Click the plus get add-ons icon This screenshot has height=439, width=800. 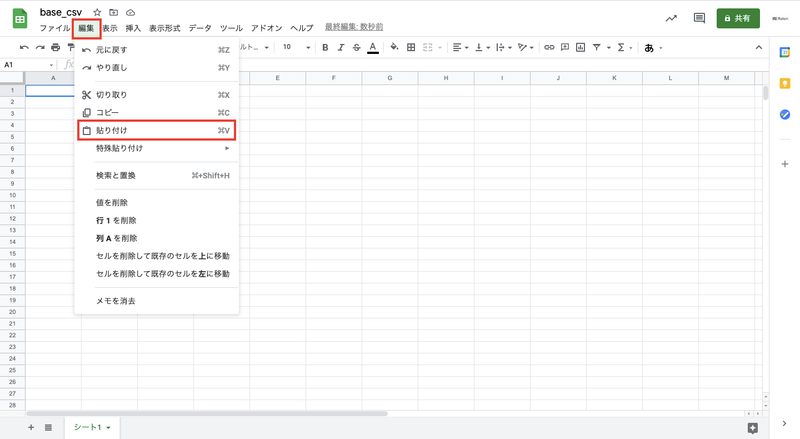click(x=785, y=164)
